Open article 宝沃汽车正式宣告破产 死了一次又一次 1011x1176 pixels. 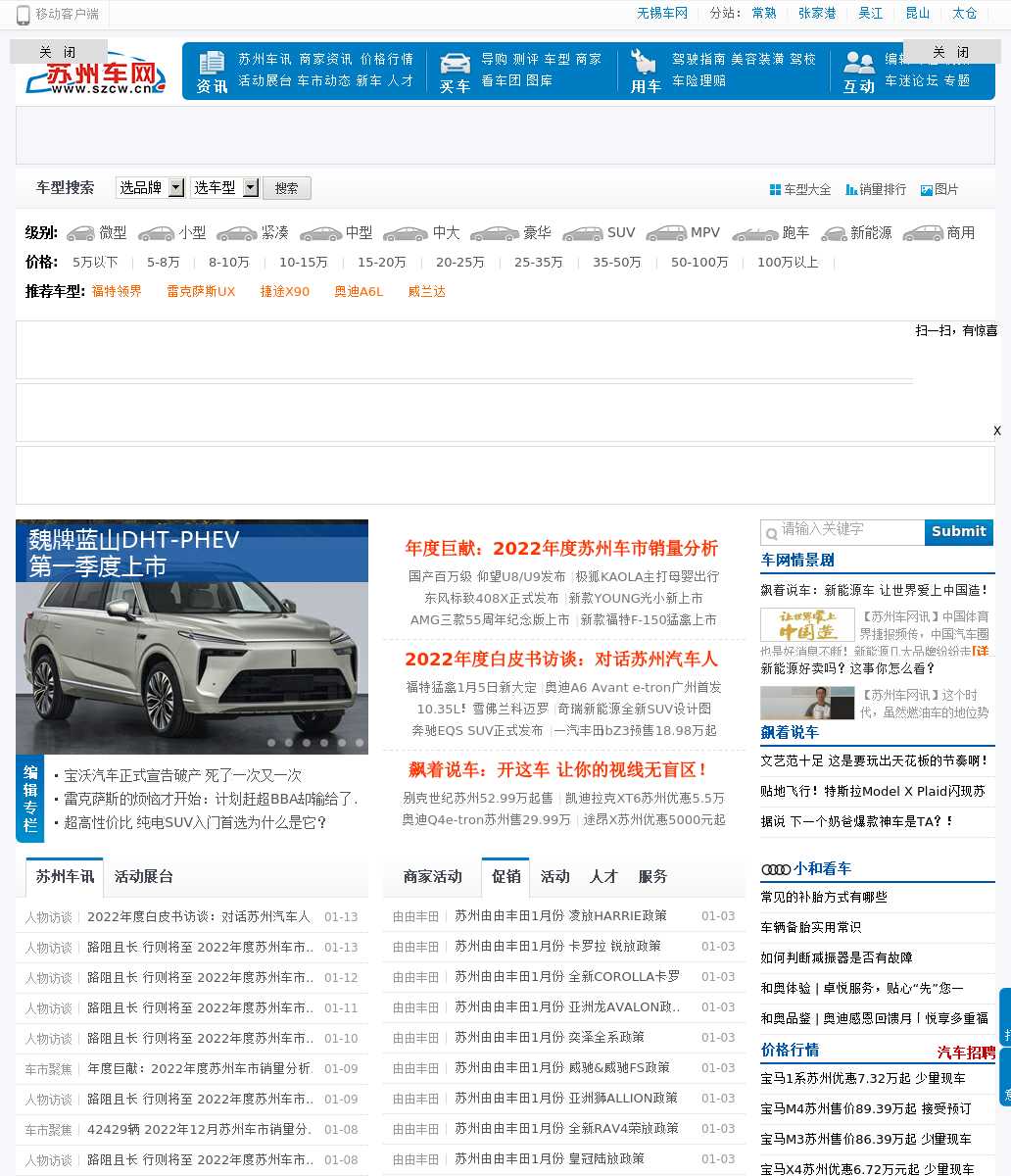(183, 776)
